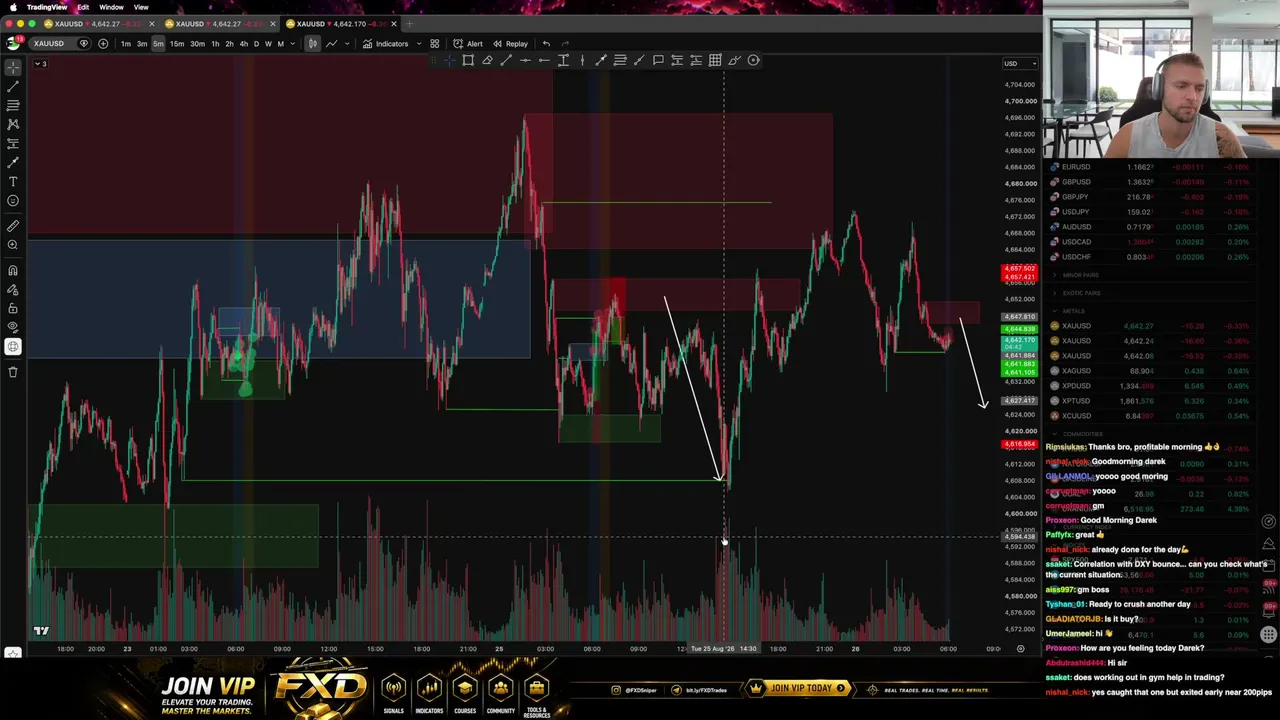
Task: Undo the last chart action
Action: click(546, 44)
